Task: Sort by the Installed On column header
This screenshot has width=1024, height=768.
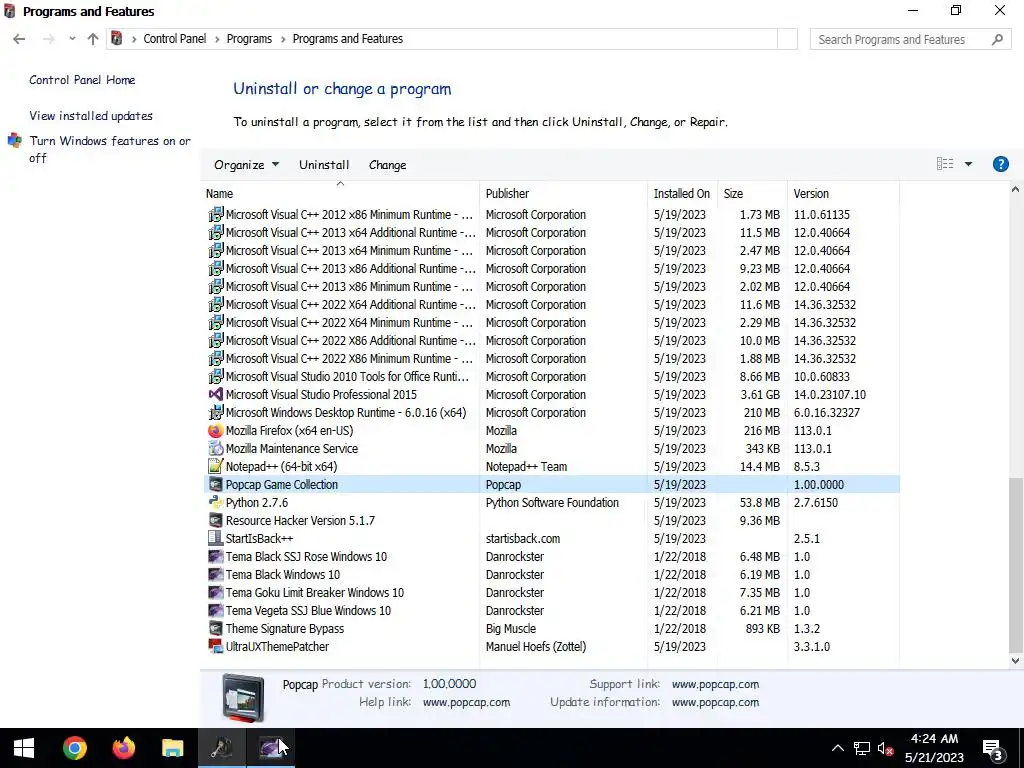Action: (x=682, y=193)
